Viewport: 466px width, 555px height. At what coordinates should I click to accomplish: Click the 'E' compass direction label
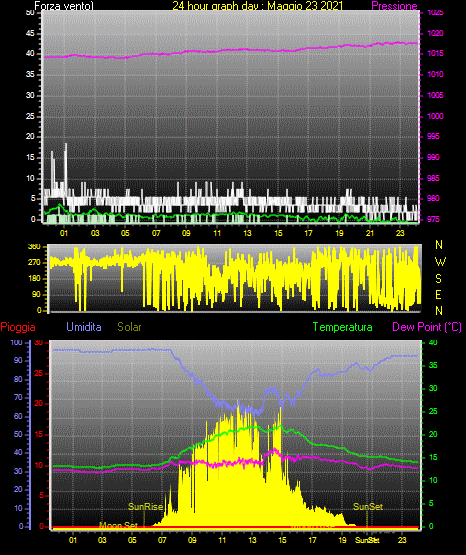(x=438, y=295)
